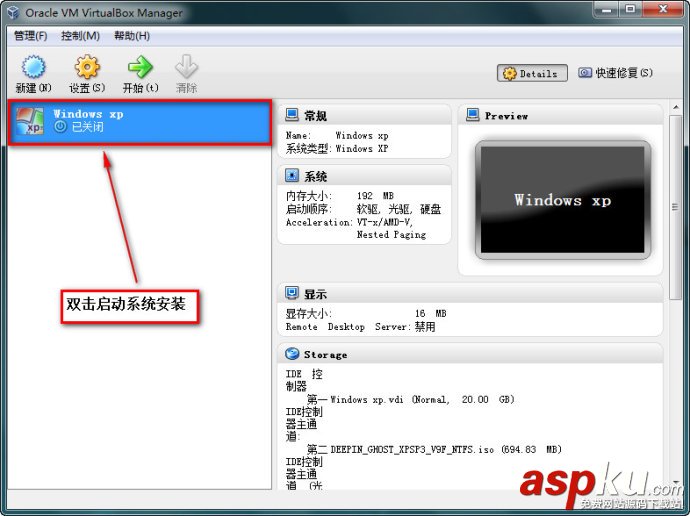Open the 帮助(H) menu
Screen dimensions: 690x516
coord(132,36)
